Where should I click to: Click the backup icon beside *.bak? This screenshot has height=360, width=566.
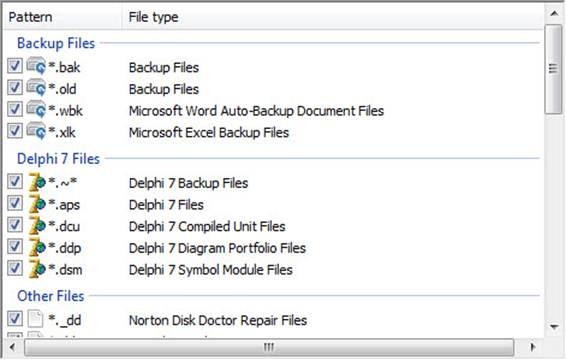point(36,66)
